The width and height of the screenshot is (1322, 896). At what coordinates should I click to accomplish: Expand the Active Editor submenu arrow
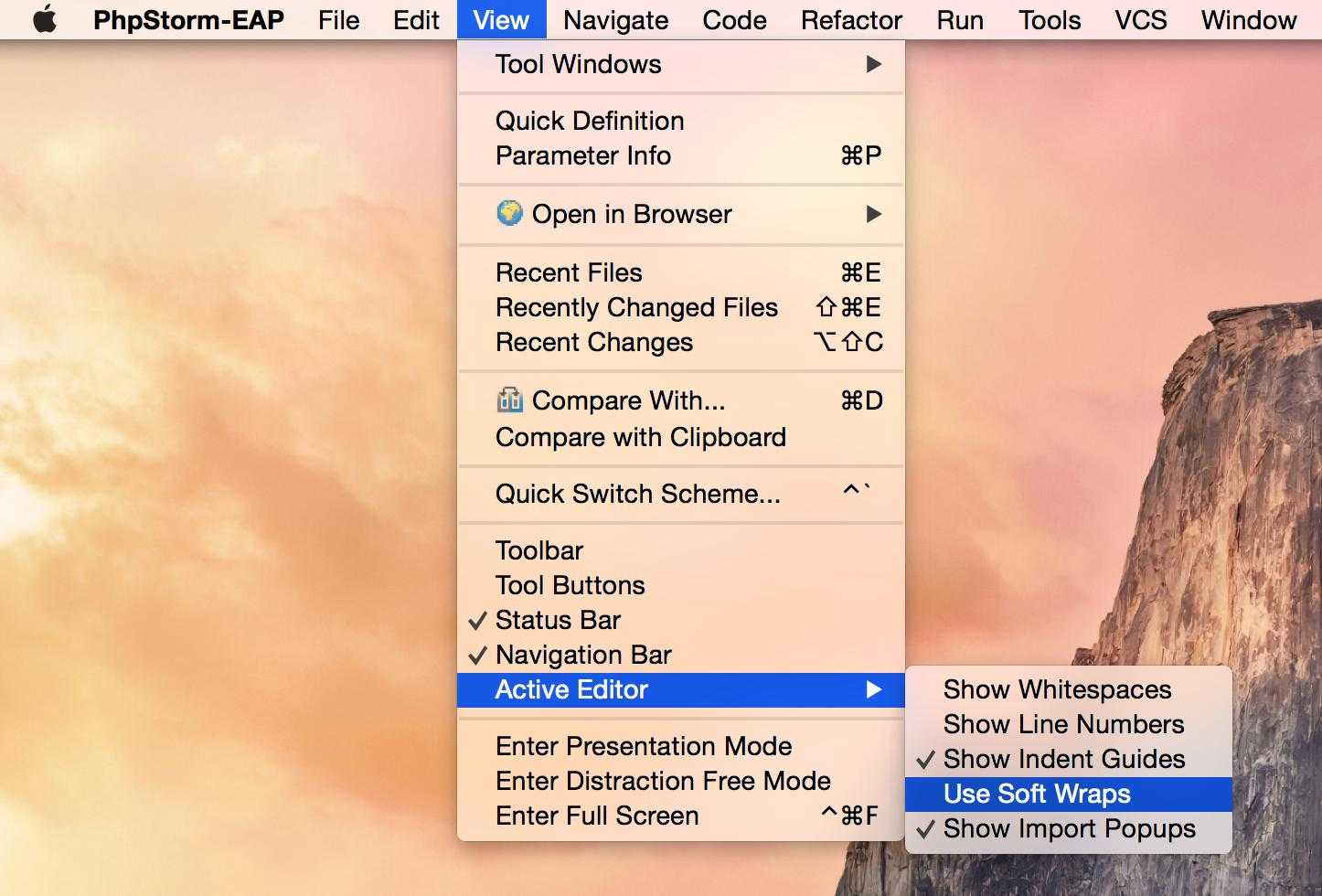873,689
